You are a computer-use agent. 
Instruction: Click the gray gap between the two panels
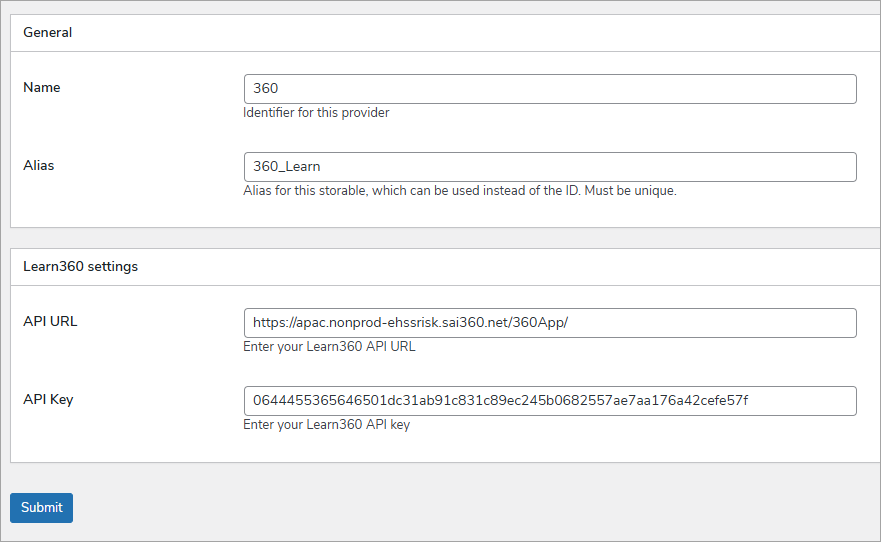(x=440, y=238)
